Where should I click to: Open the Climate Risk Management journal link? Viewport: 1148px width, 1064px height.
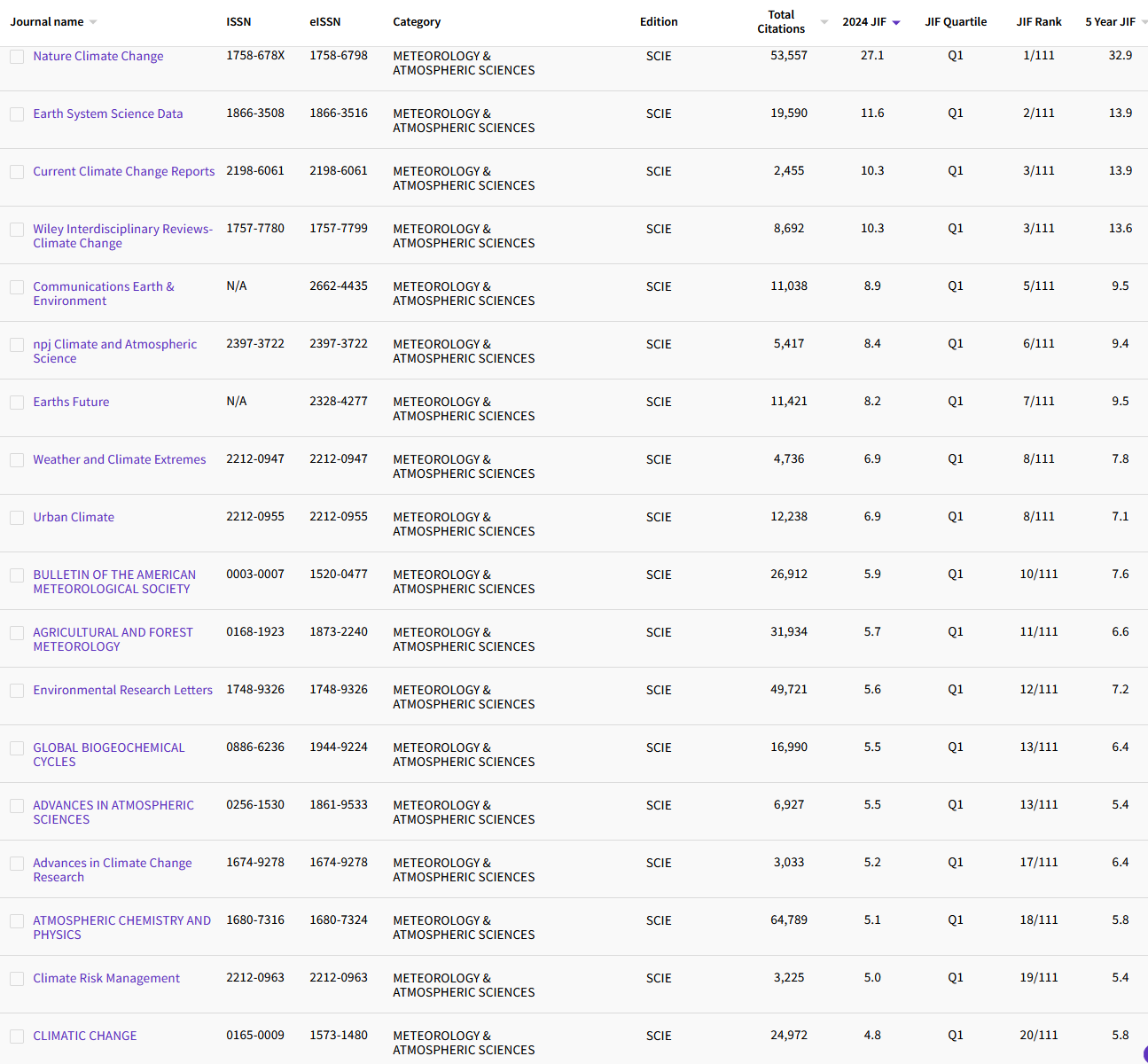tap(106, 978)
